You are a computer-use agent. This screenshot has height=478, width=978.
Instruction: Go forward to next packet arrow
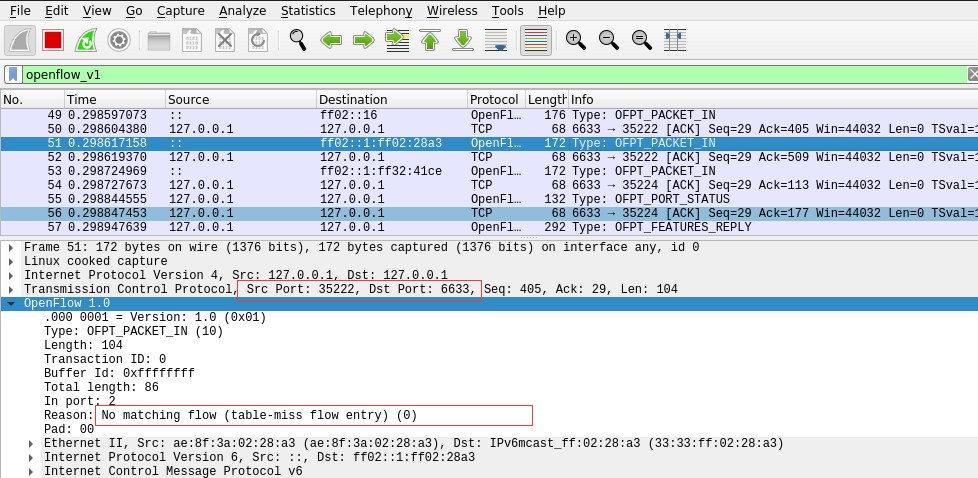(364, 41)
